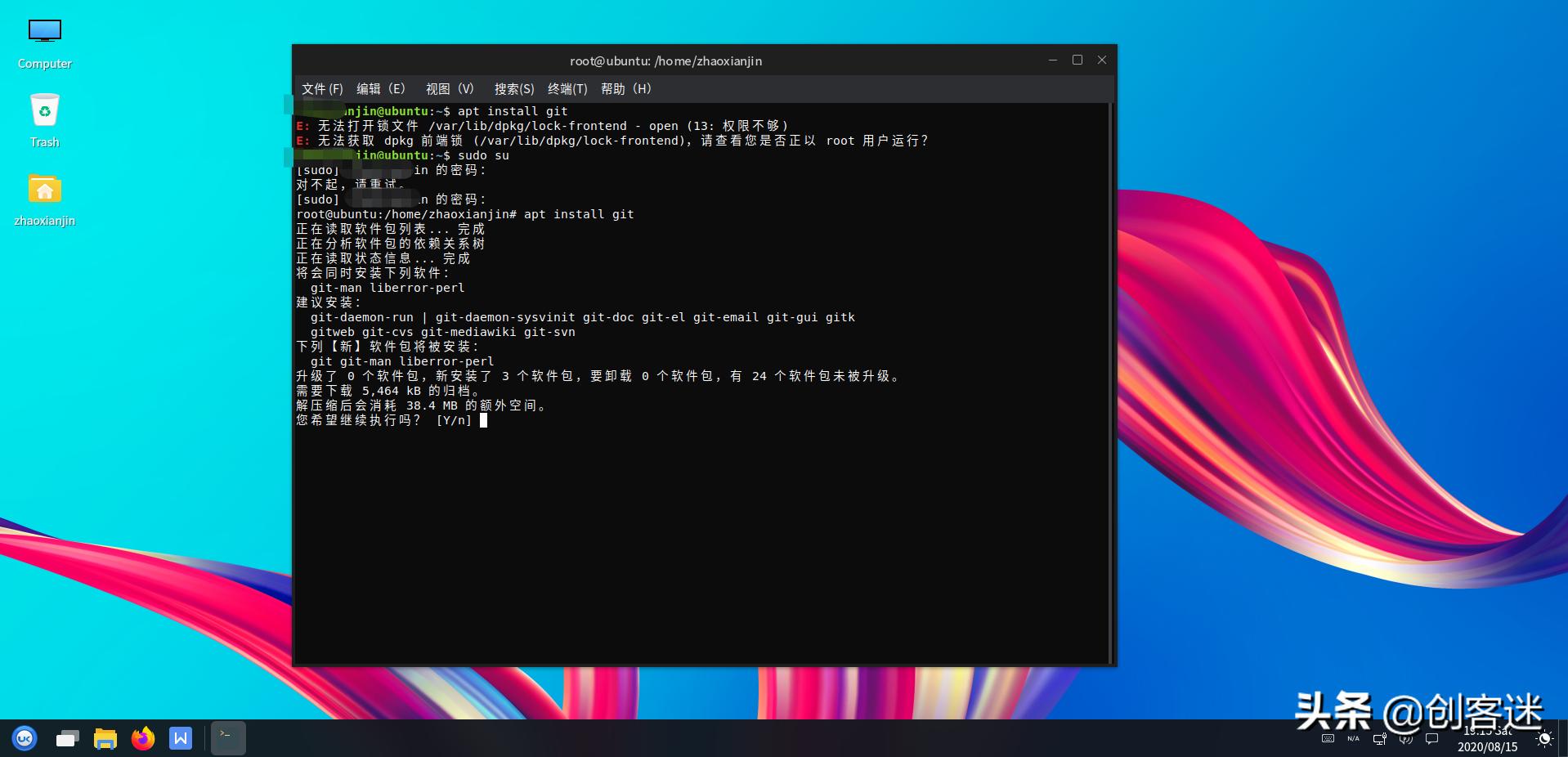Image resolution: width=1568 pixels, height=757 pixels.
Task: Open the 文件(F) menu in terminal
Action: [x=322, y=89]
